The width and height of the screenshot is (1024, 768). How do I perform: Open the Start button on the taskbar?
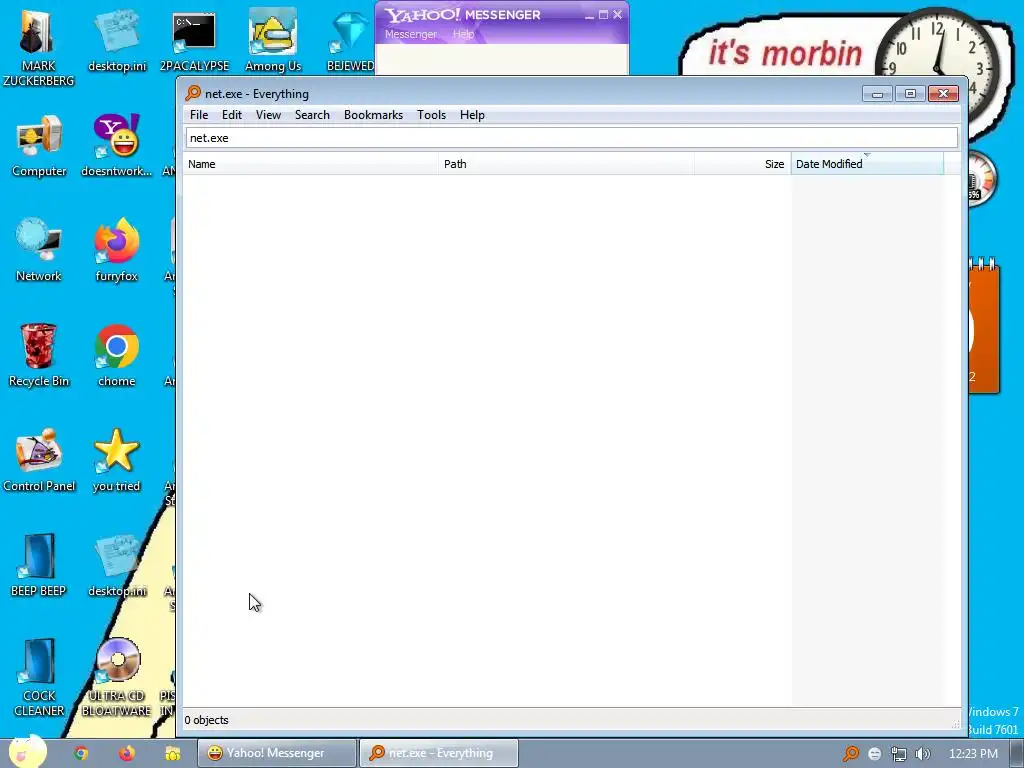[x=27, y=752]
